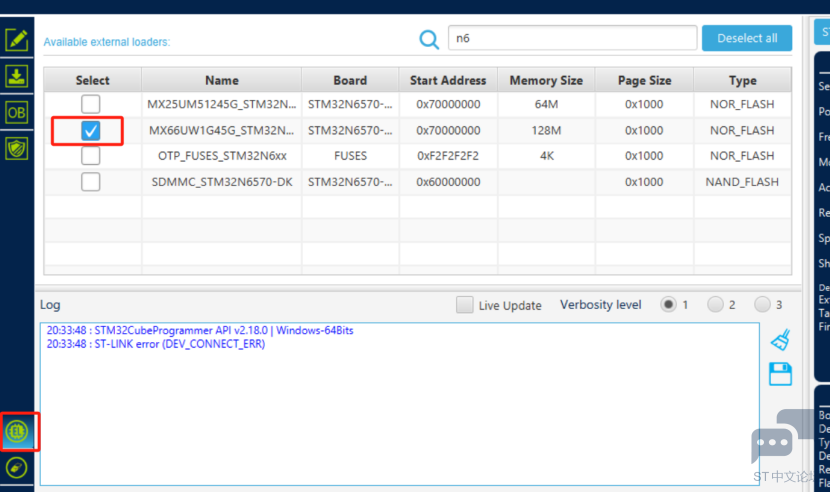
Task: Sort by the Memory Size column header
Action: [546, 80]
